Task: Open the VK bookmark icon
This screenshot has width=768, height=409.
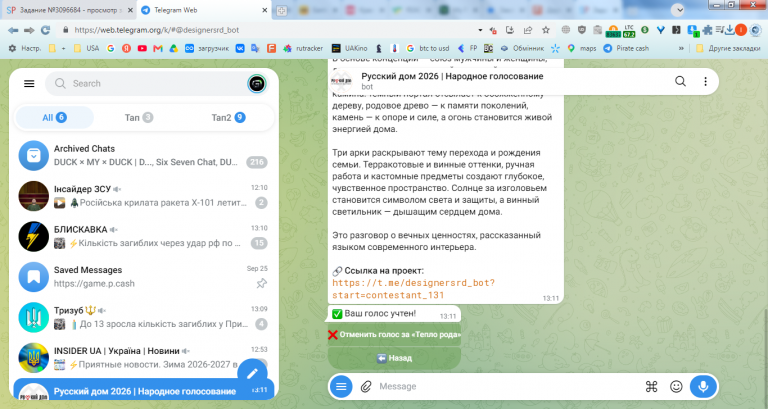Action: (240, 48)
